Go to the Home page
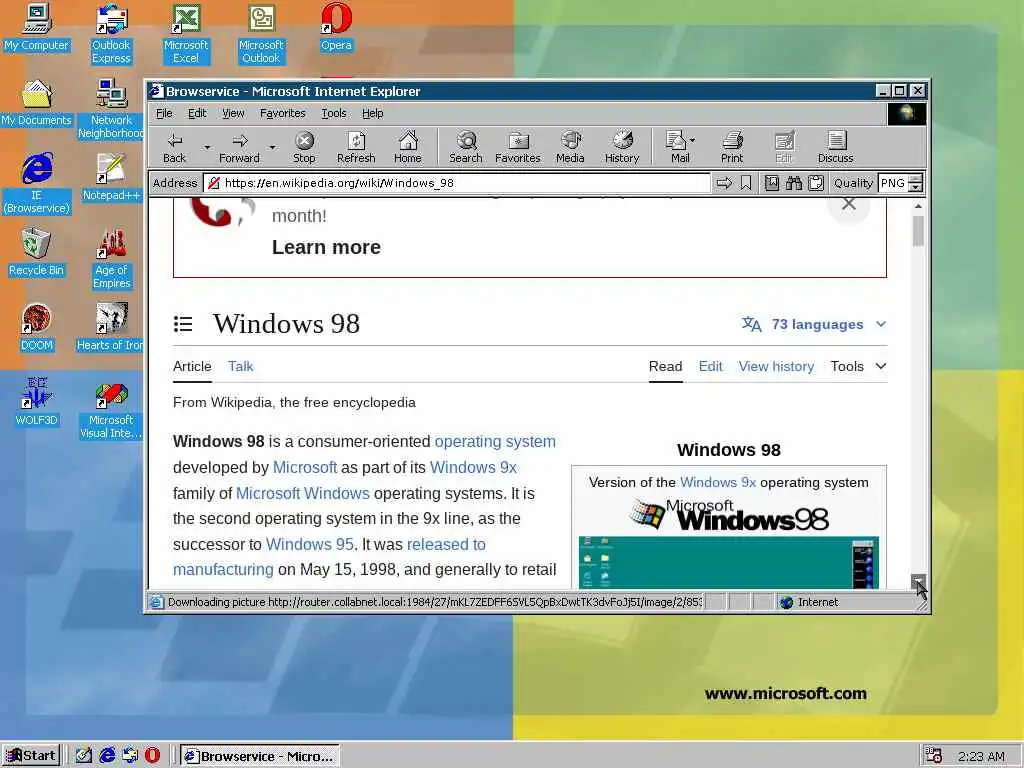This screenshot has height=768, width=1024. [408, 148]
